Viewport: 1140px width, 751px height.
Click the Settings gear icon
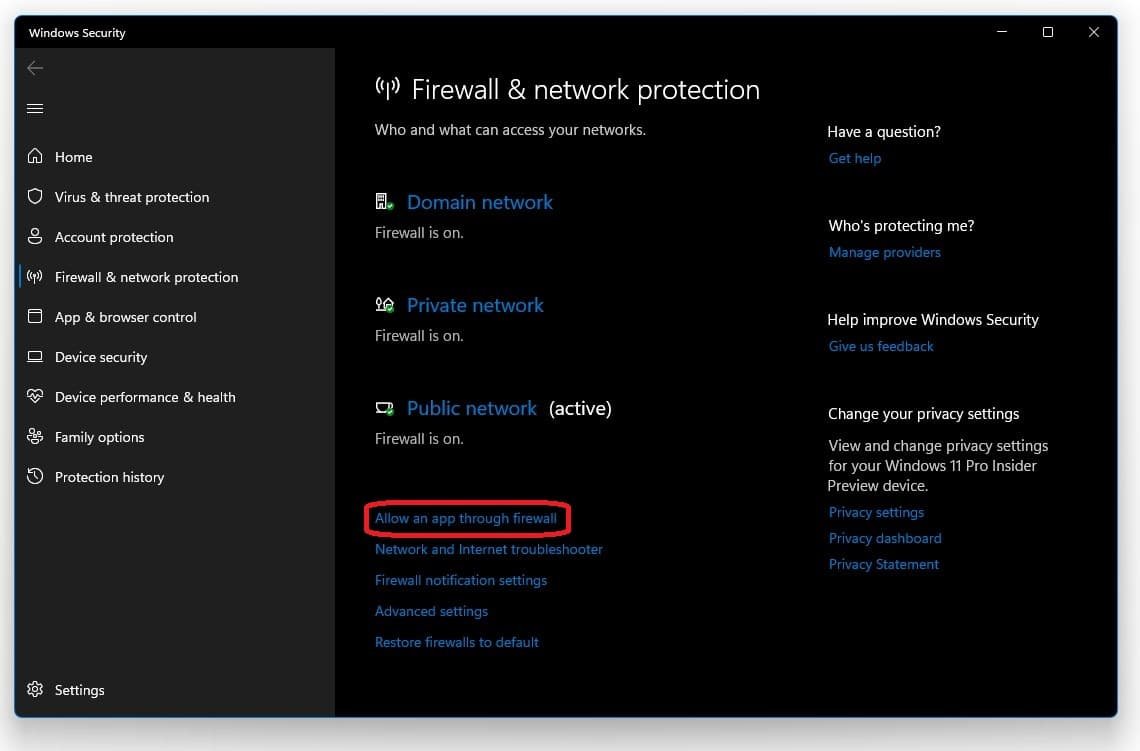pos(35,689)
